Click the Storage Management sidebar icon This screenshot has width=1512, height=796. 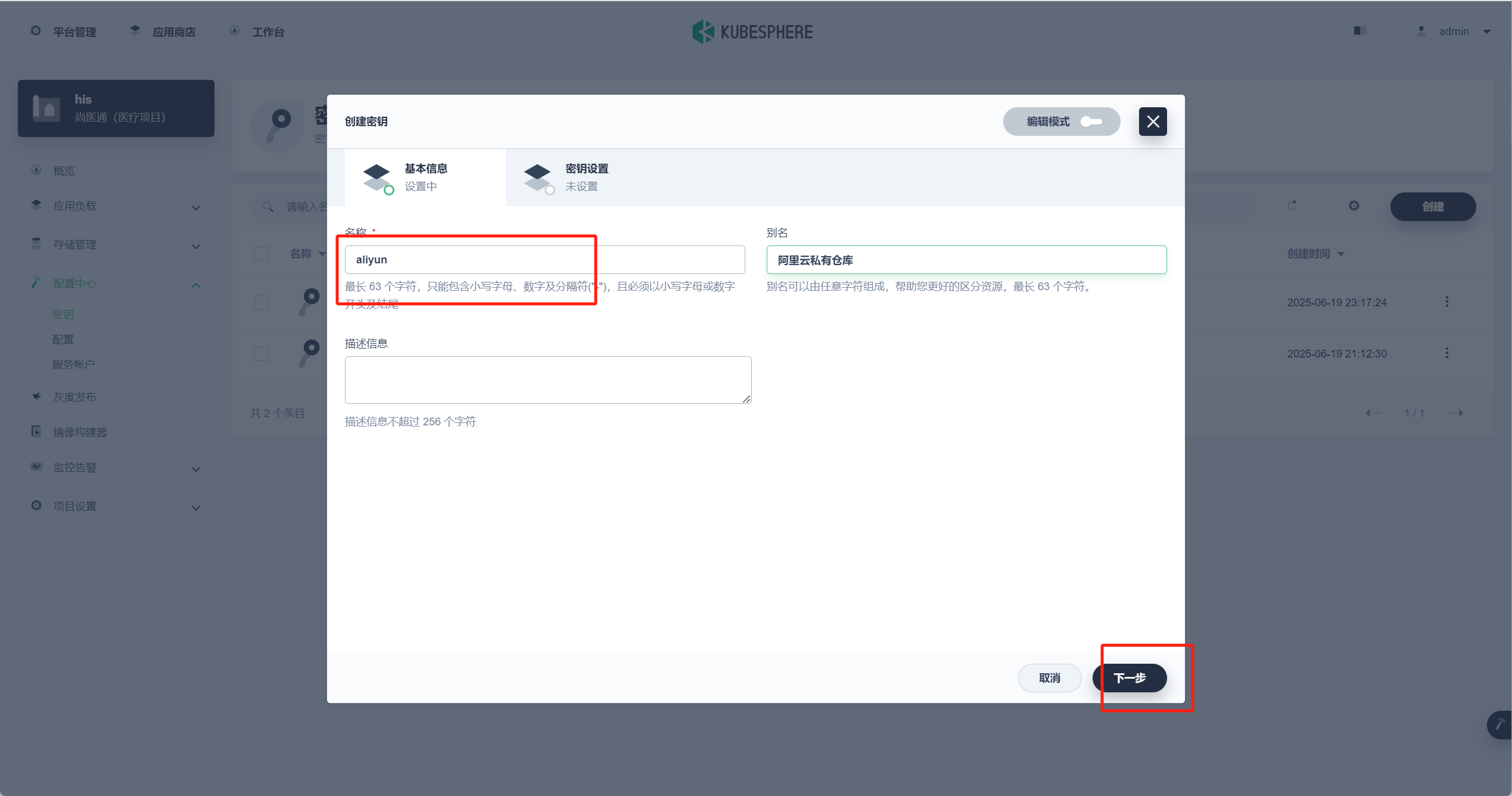pos(36,244)
